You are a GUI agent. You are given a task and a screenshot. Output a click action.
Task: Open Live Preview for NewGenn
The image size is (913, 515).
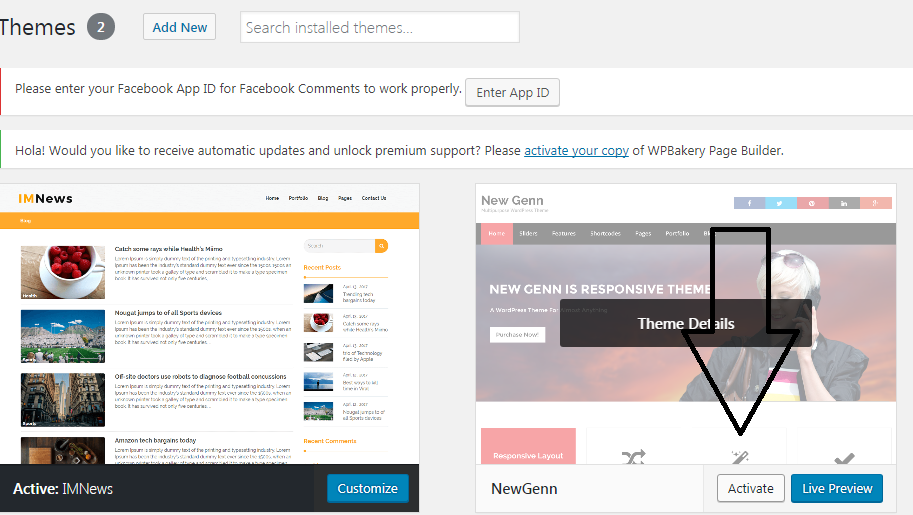[837, 488]
